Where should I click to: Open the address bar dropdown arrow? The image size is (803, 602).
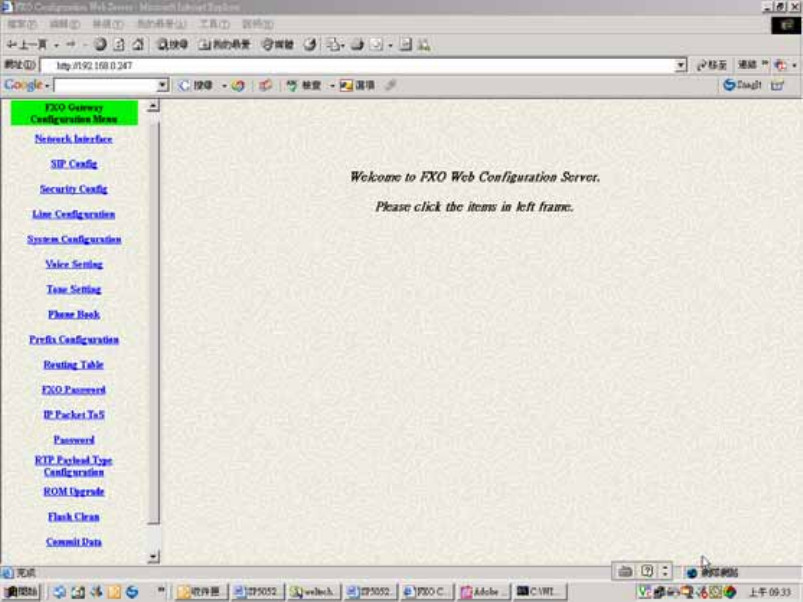[681, 65]
